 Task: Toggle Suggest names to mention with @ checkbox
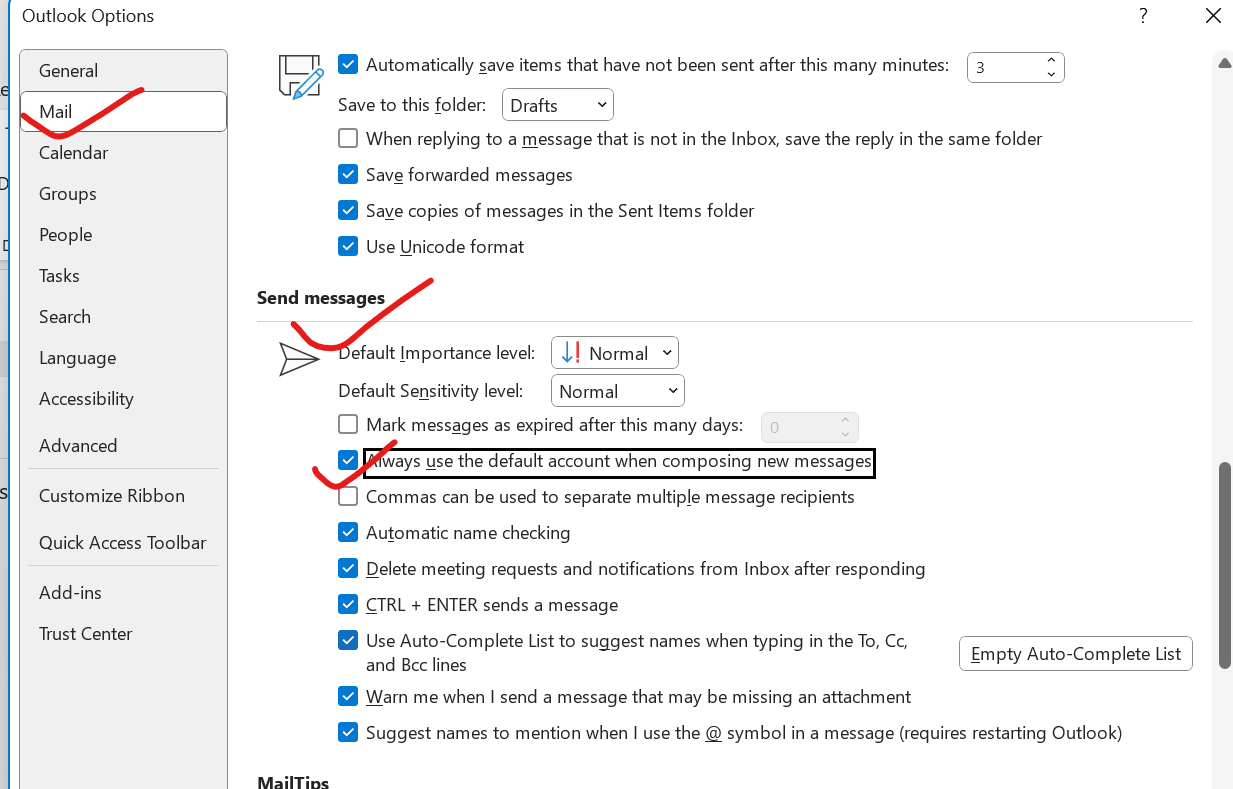tap(348, 733)
